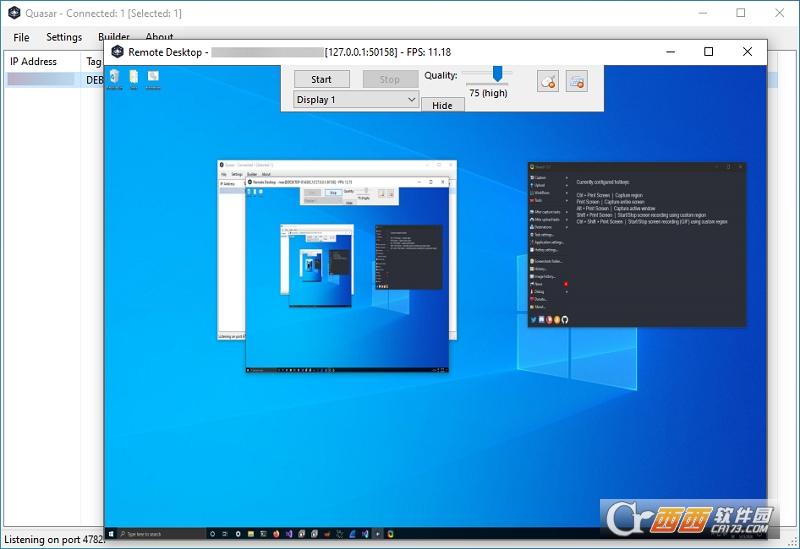Open File Explorer on remote taskbar

(251, 534)
